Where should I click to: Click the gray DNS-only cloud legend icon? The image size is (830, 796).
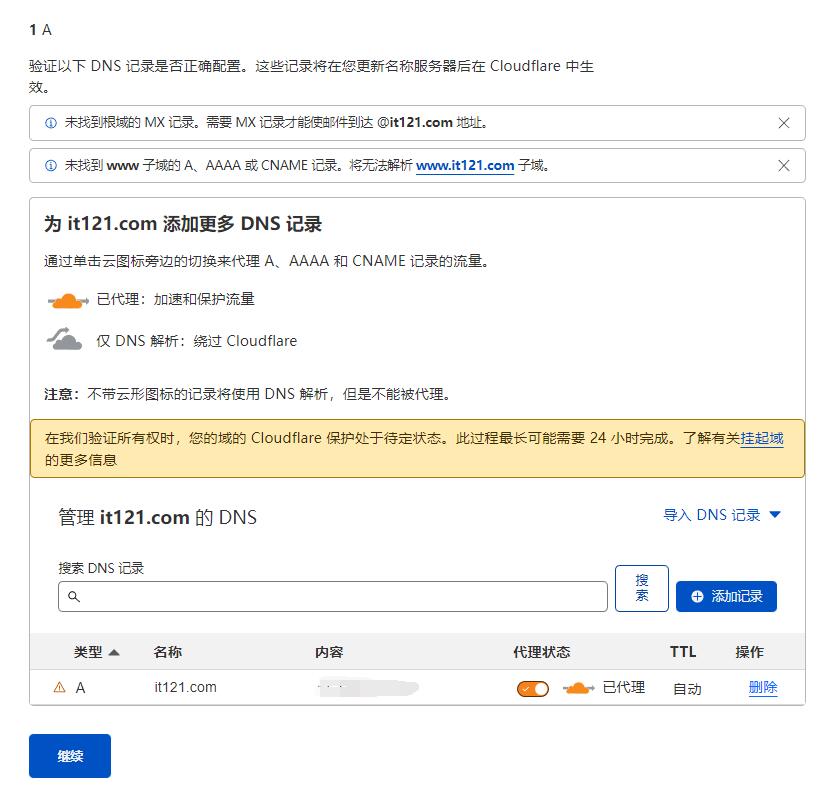click(x=65, y=339)
